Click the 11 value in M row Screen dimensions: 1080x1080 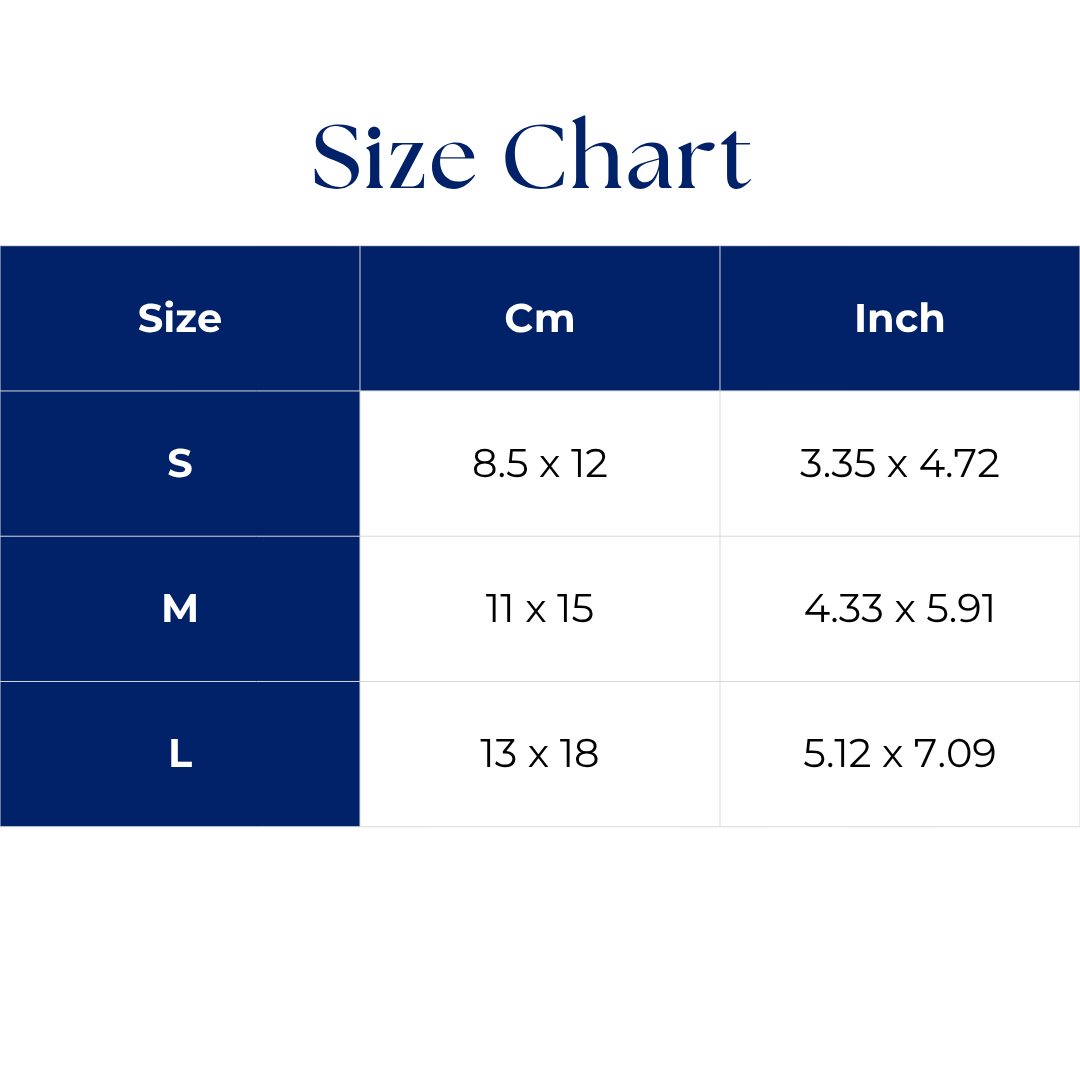click(500, 609)
